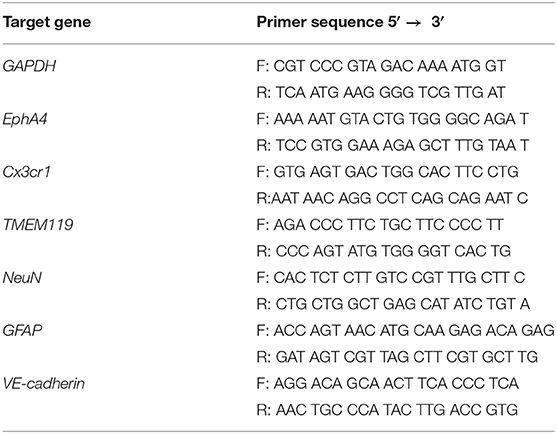Viewport: 557px width, 434px height.
Task: Select the EphA4 gene name
Action: 25,119
